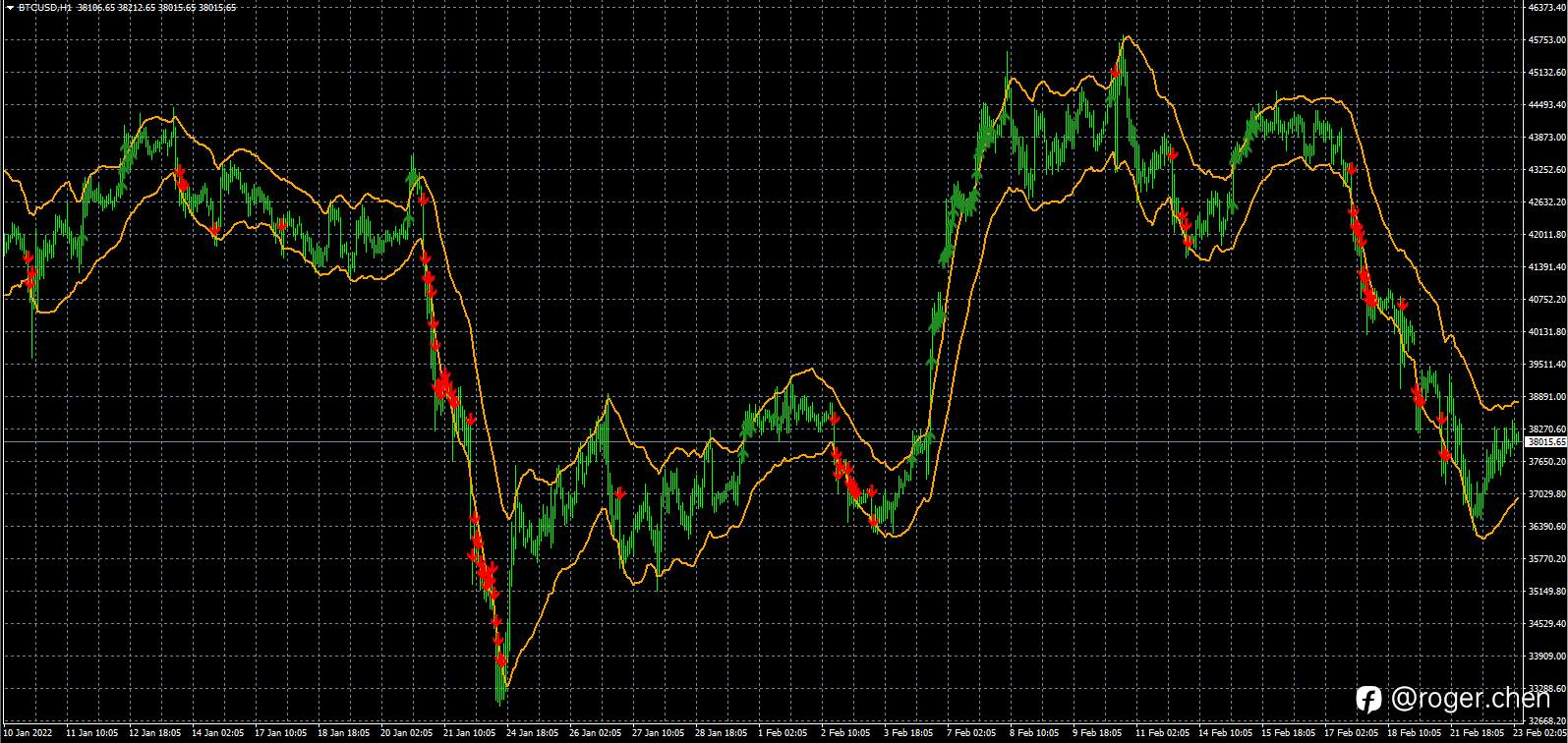Click price axis value 44493.40
This screenshot has width=1568, height=743.
(x=1546, y=104)
